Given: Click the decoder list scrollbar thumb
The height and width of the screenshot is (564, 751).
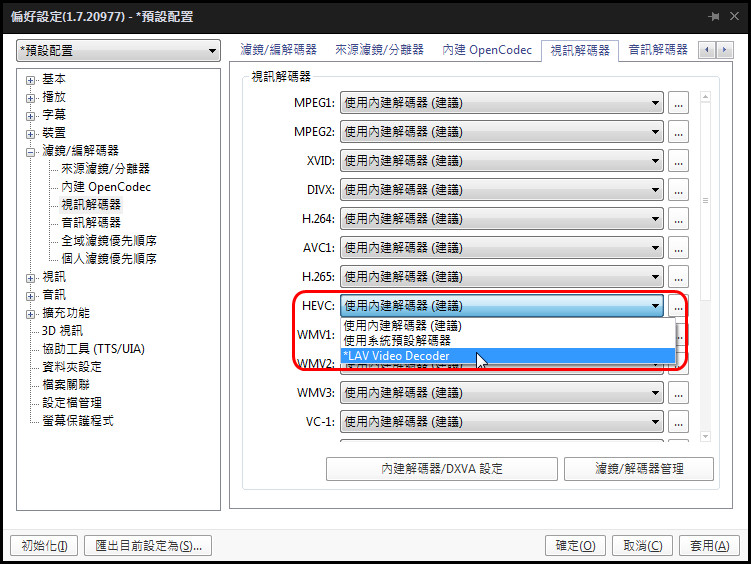Looking at the screenshot, I should tap(705, 201).
